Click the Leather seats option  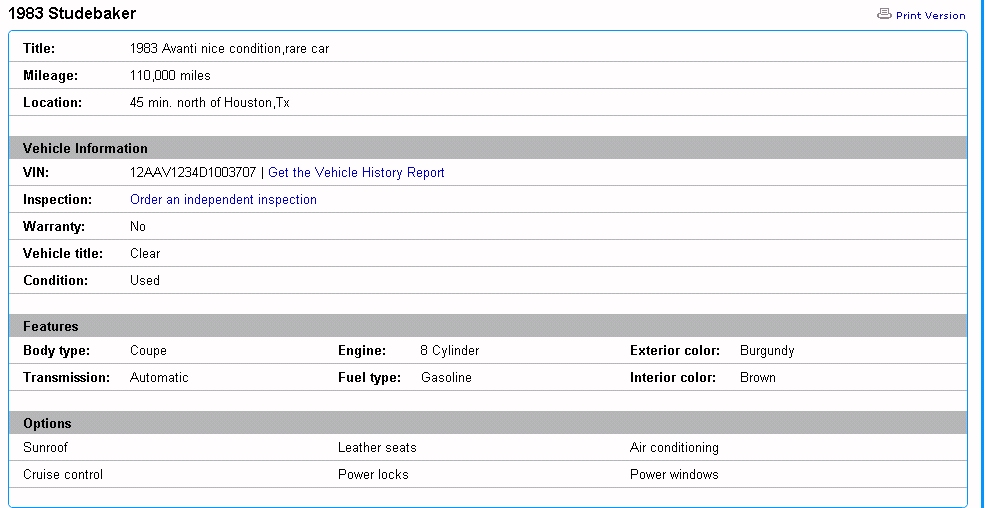click(x=377, y=448)
